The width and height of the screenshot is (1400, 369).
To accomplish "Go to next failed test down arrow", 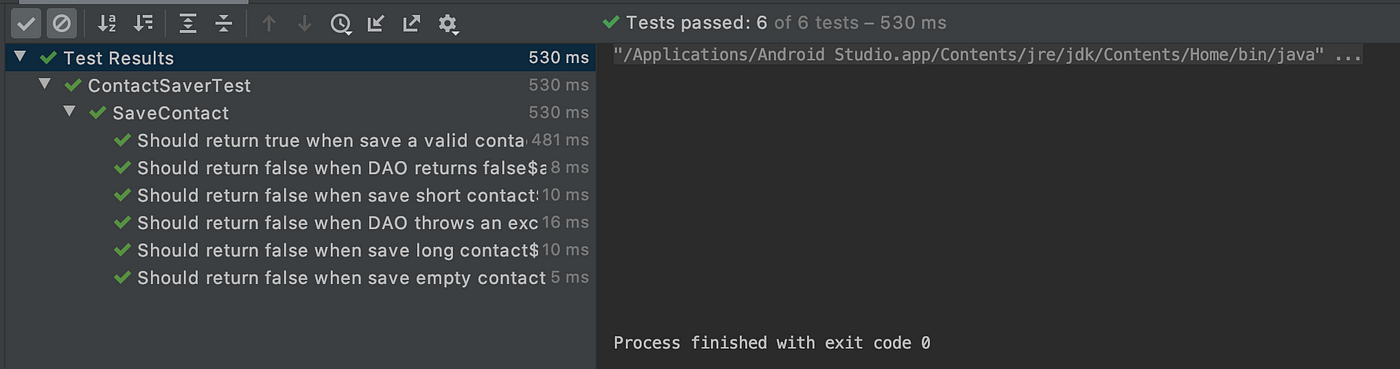I will (x=305, y=23).
